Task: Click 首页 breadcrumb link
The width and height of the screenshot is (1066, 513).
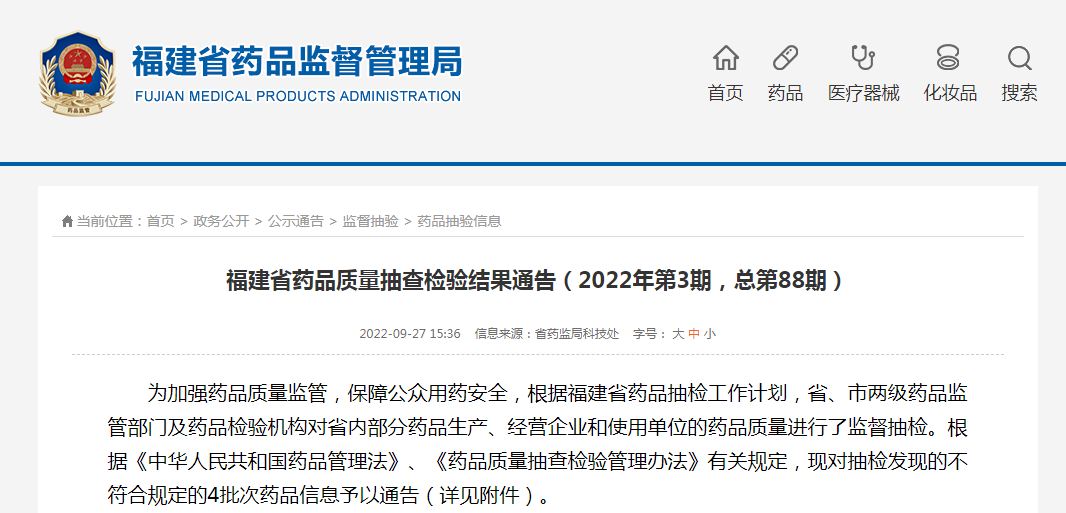Action: (x=160, y=221)
